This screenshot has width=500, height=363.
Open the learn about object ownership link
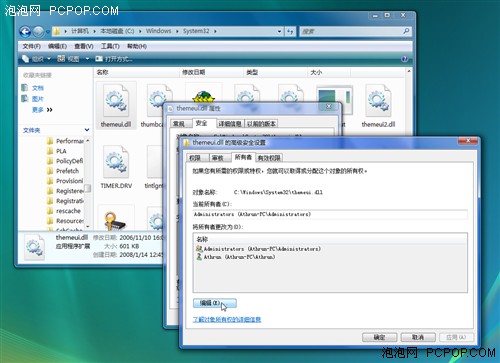tap(227, 320)
